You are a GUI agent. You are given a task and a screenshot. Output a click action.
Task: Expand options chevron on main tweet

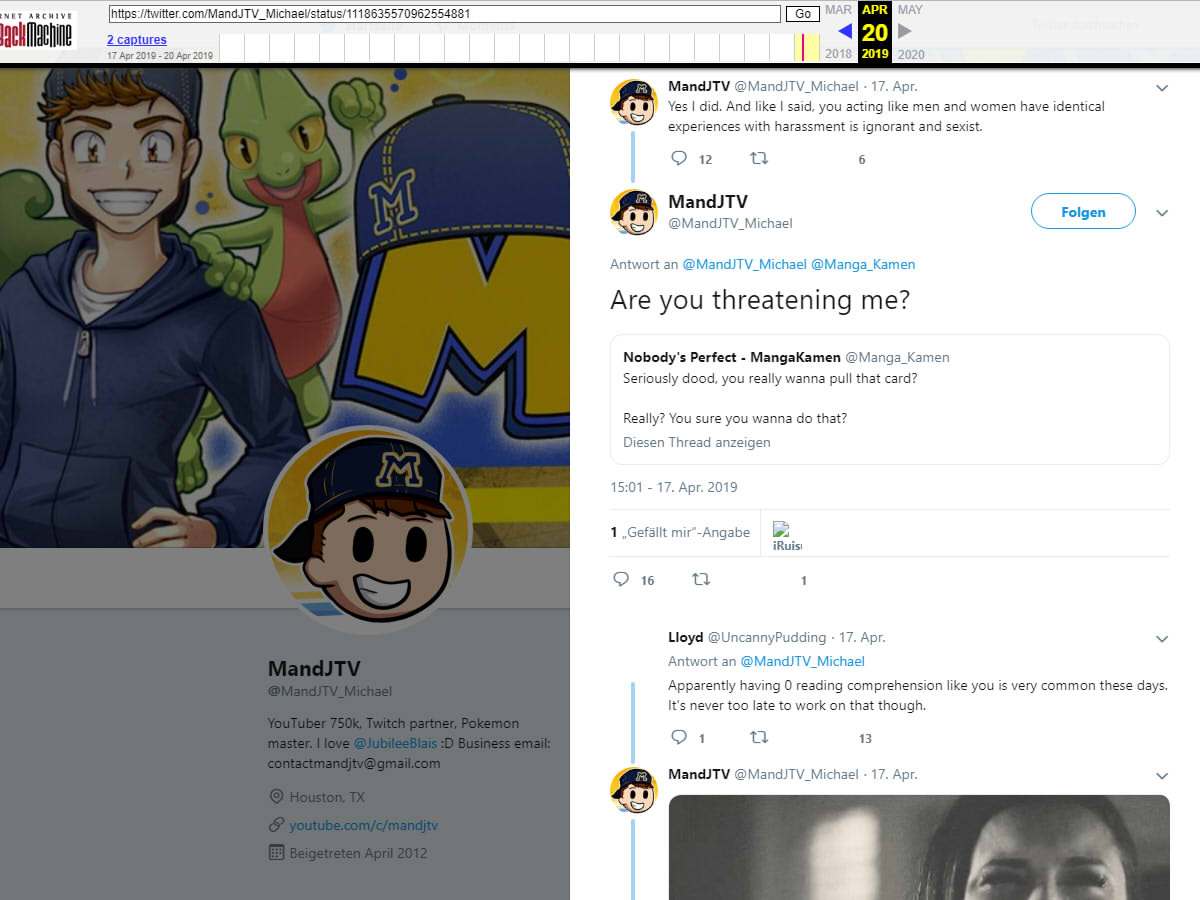click(x=1162, y=212)
